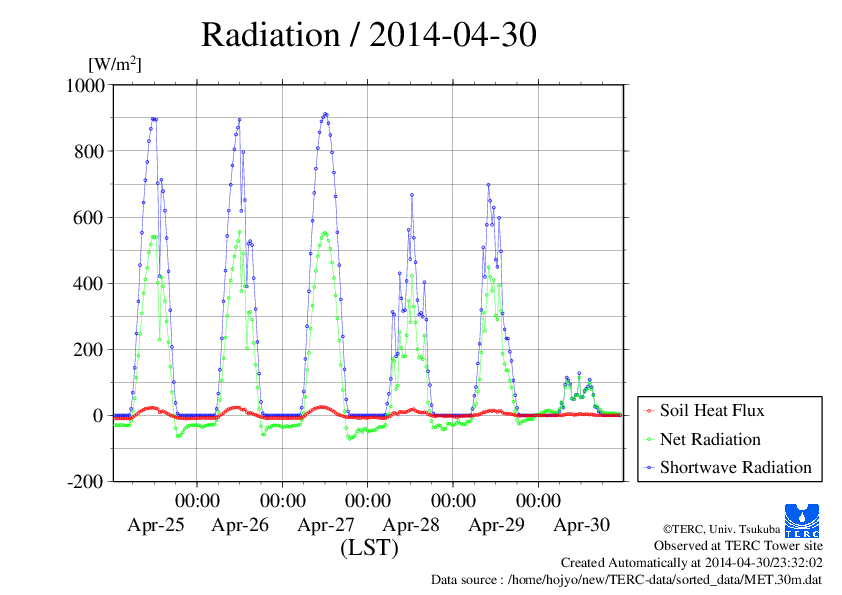
Task: Click the 1000 y-axis value
Action: coord(85,85)
